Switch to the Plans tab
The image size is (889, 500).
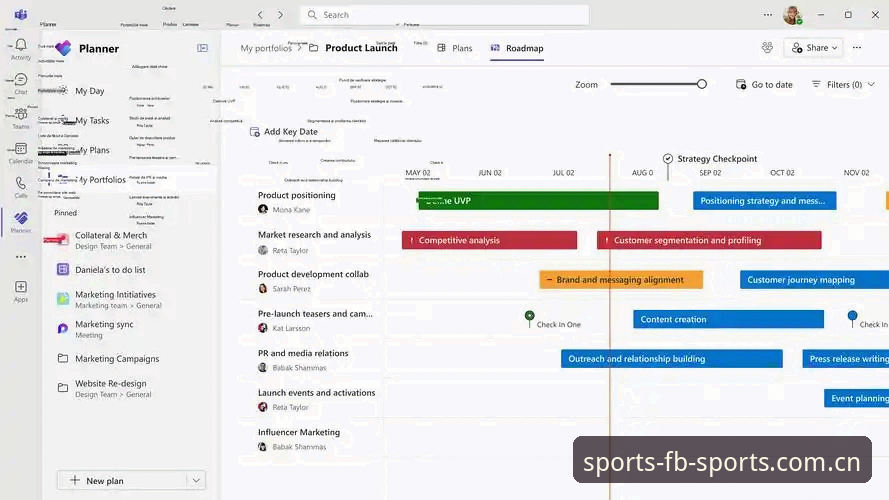coord(455,48)
